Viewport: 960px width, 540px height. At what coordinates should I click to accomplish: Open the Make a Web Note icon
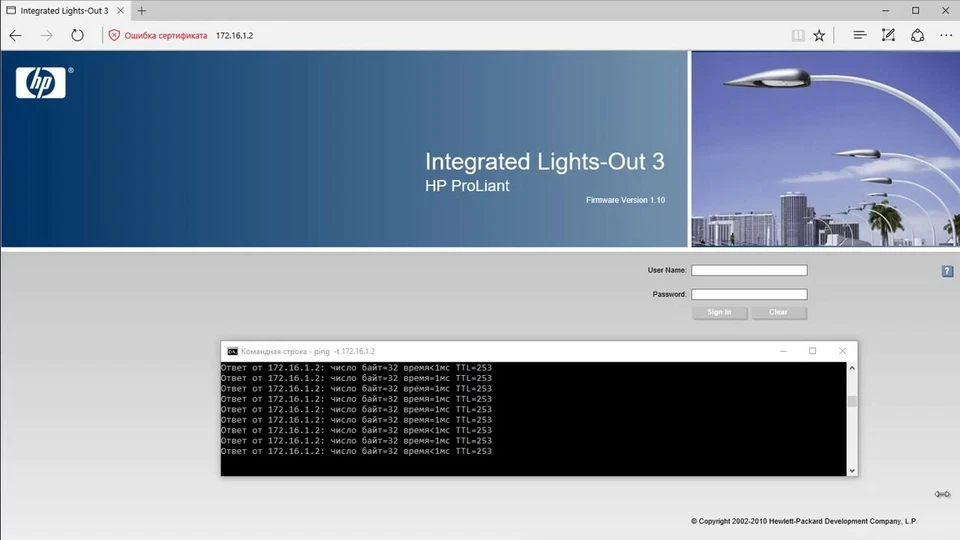pyautogui.click(x=888, y=36)
